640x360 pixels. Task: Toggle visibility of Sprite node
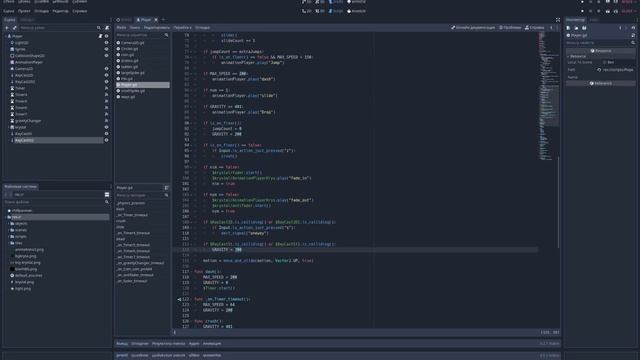tap(107, 49)
